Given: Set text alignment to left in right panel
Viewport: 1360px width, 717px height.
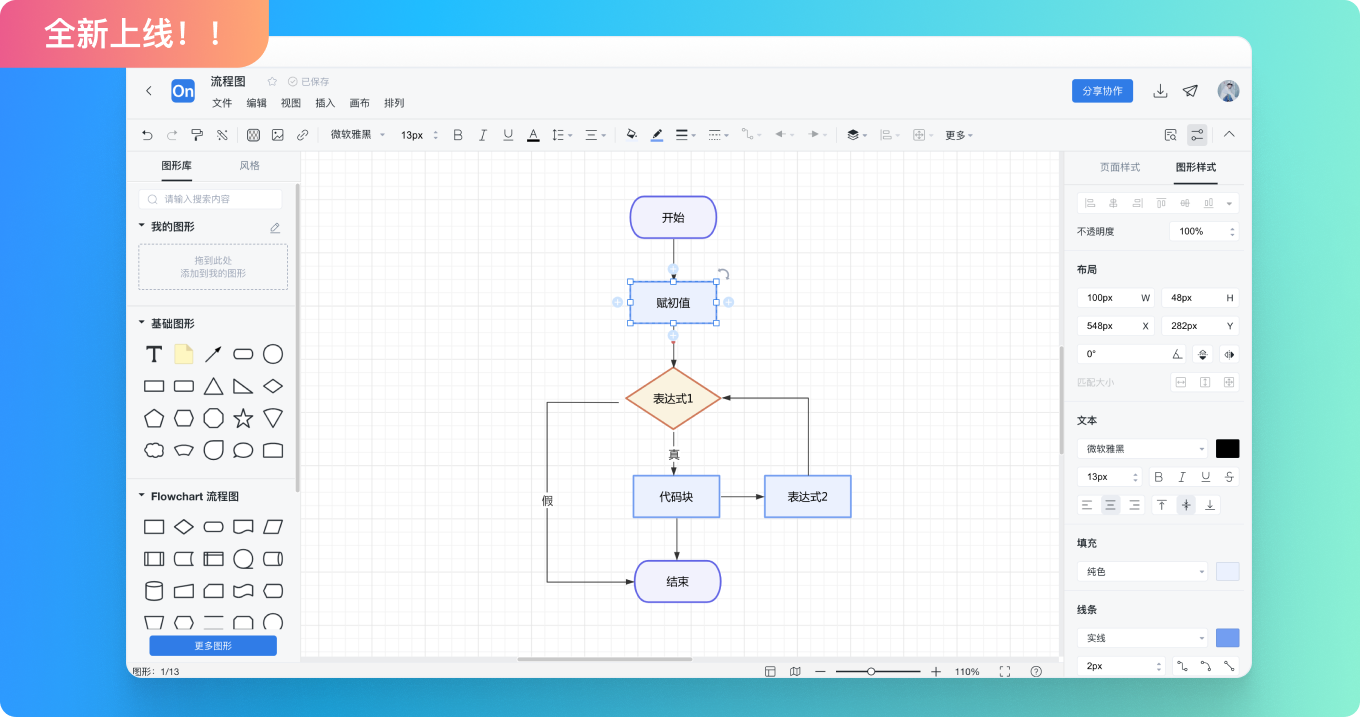Looking at the screenshot, I should coord(1087,505).
